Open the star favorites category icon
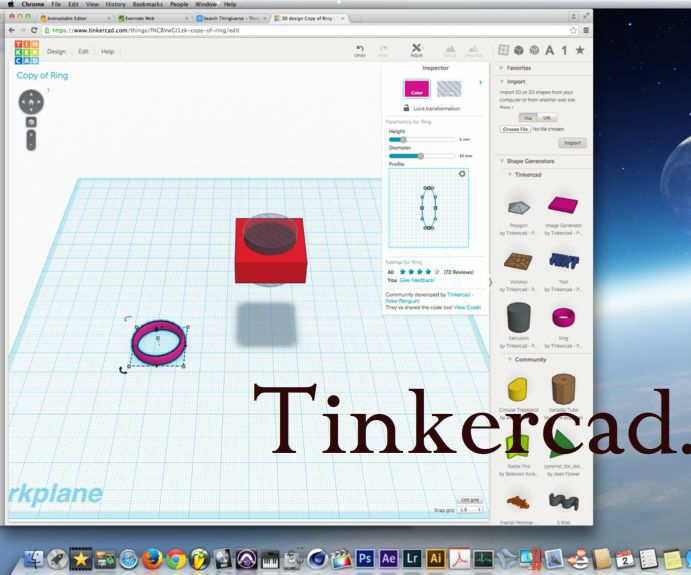The height and width of the screenshot is (575, 691). pos(580,50)
